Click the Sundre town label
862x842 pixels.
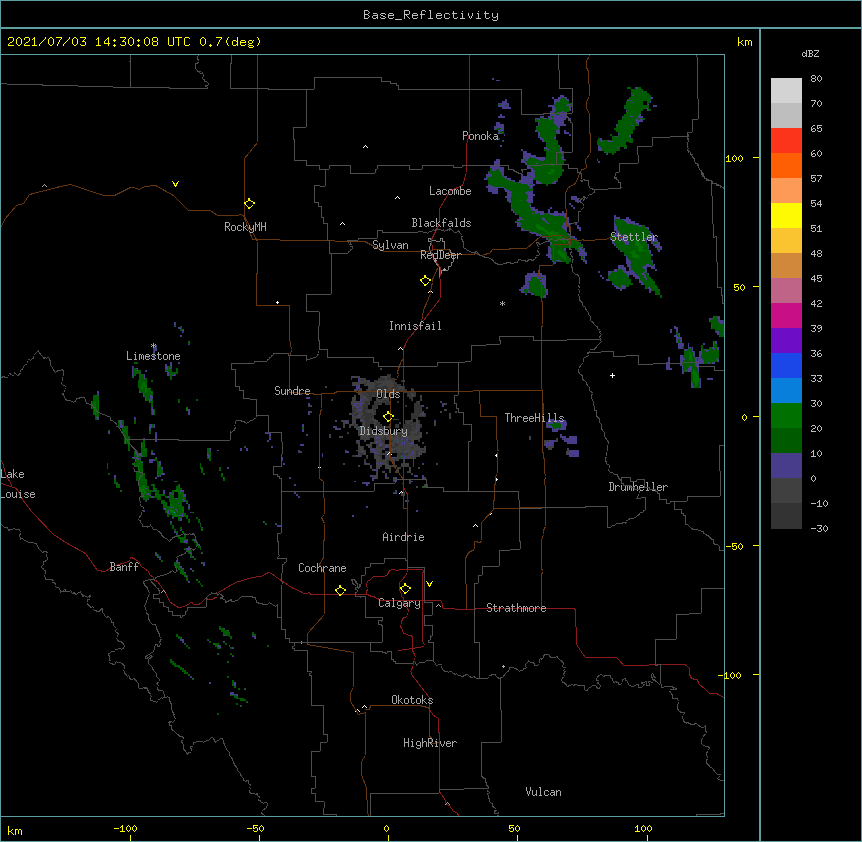click(x=292, y=391)
